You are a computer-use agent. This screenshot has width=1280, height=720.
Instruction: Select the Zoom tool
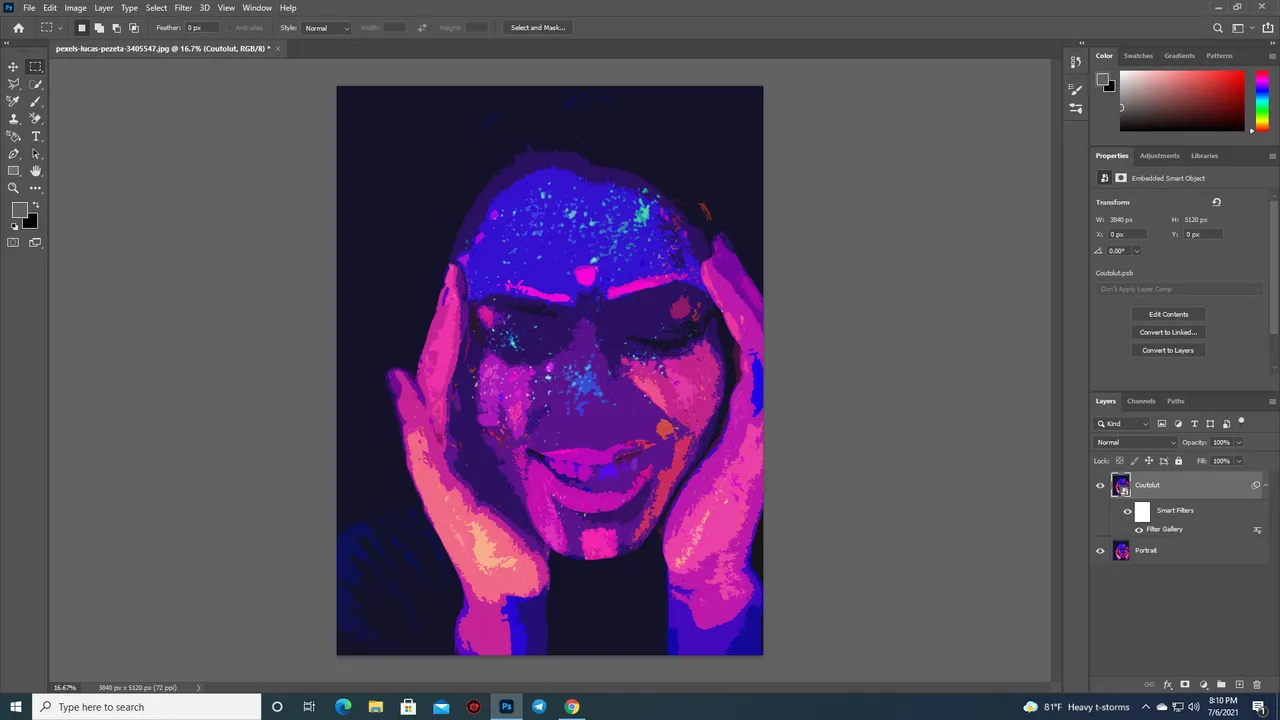coord(13,188)
